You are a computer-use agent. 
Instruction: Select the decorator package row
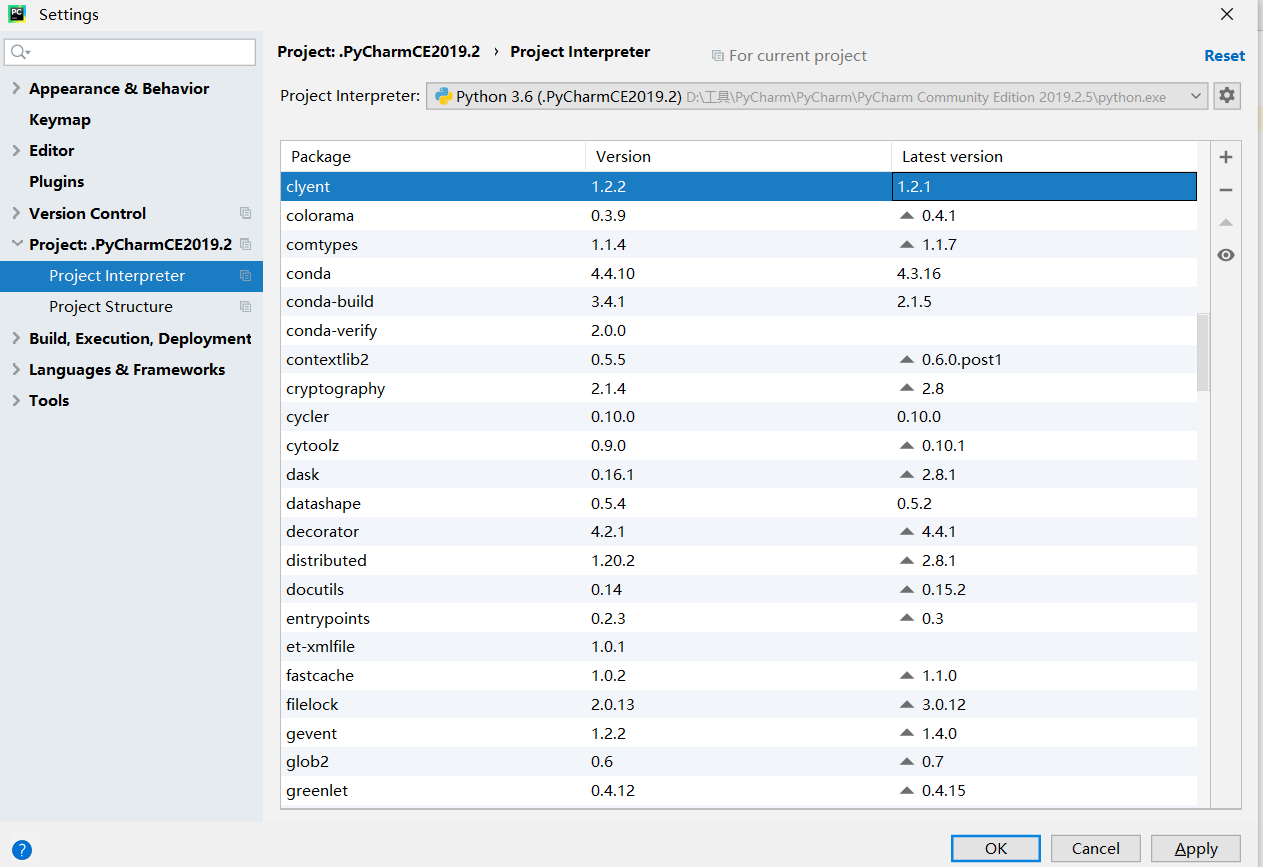tap(738, 532)
